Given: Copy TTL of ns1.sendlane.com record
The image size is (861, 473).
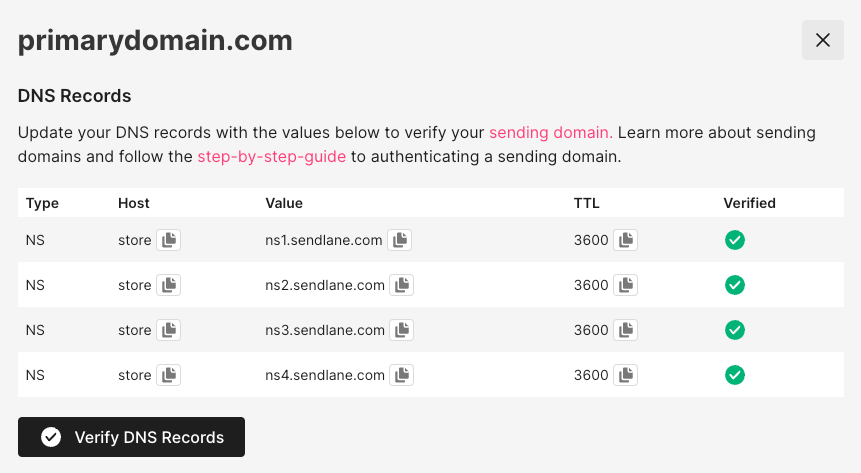Looking at the screenshot, I should coord(626,240).
